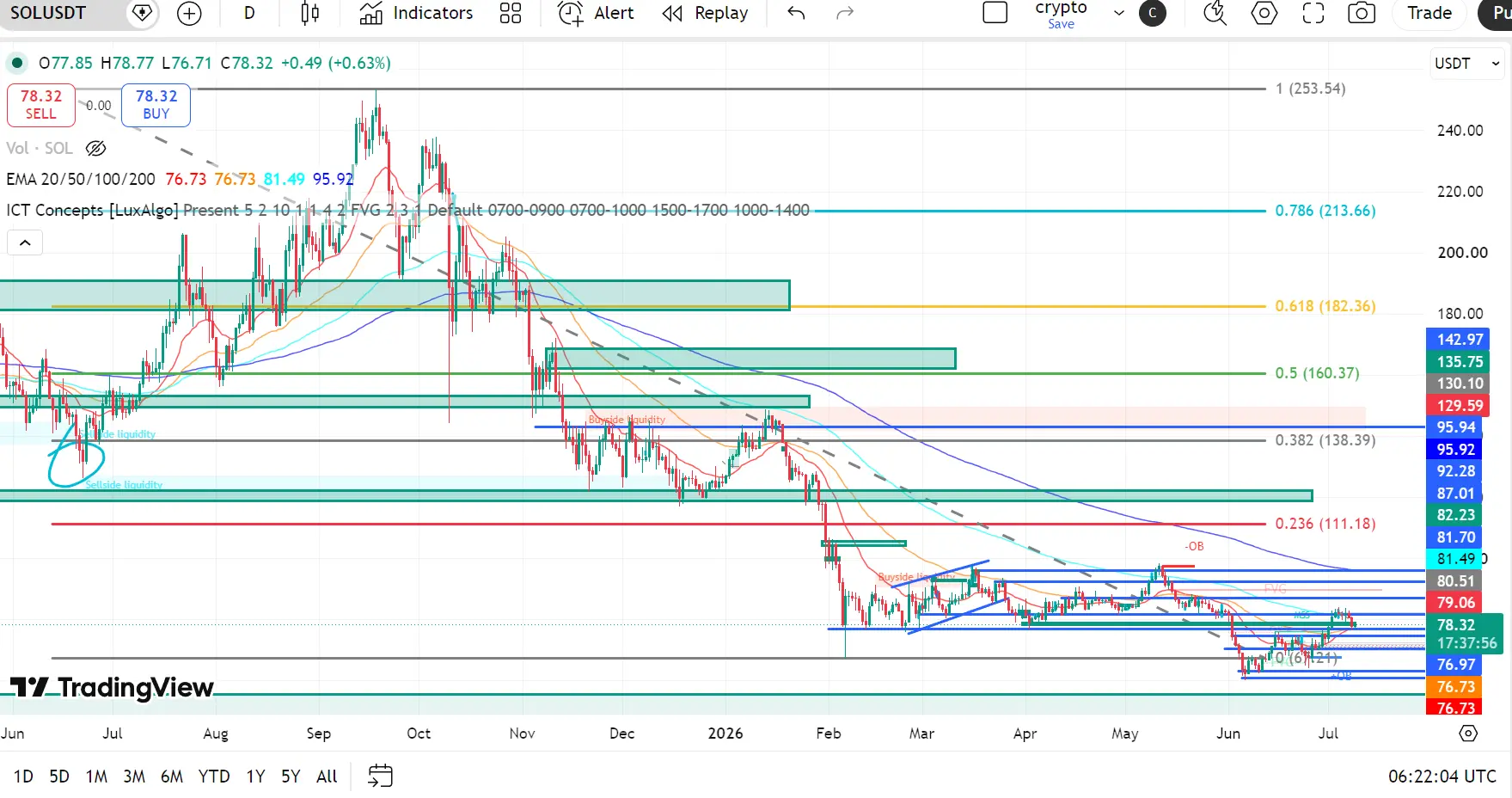Select the 5Y time range

pos(291,777)
